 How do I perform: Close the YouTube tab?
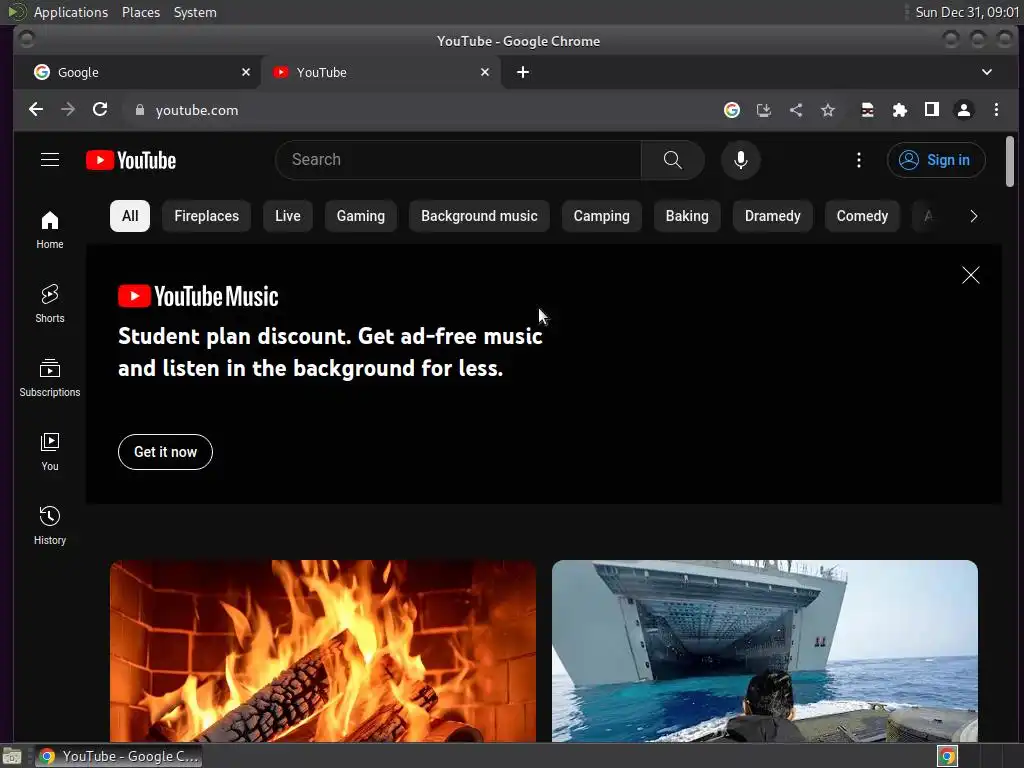point(485,72)
